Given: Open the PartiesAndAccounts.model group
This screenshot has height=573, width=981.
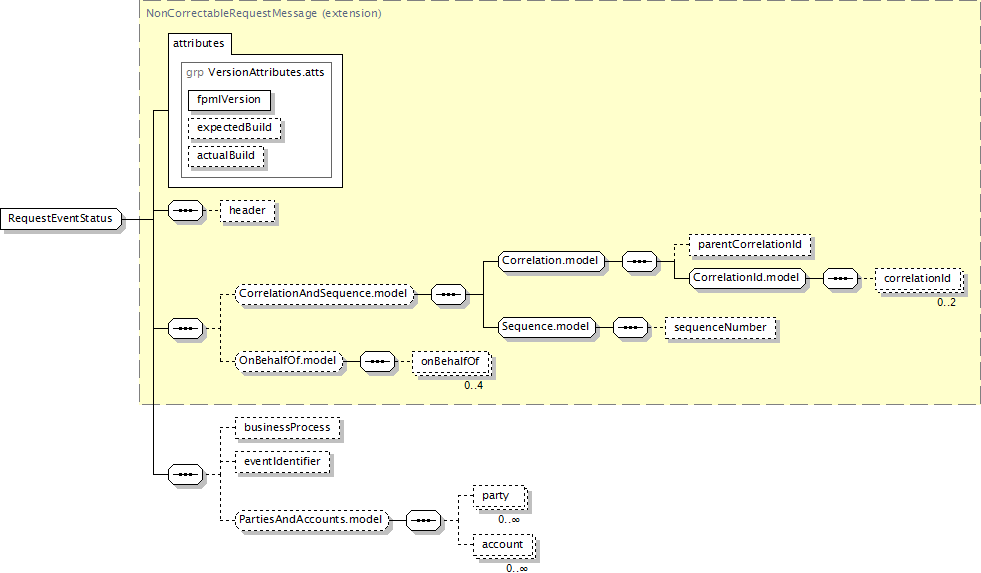Looking at the screenshot, I should click(310, 520).
